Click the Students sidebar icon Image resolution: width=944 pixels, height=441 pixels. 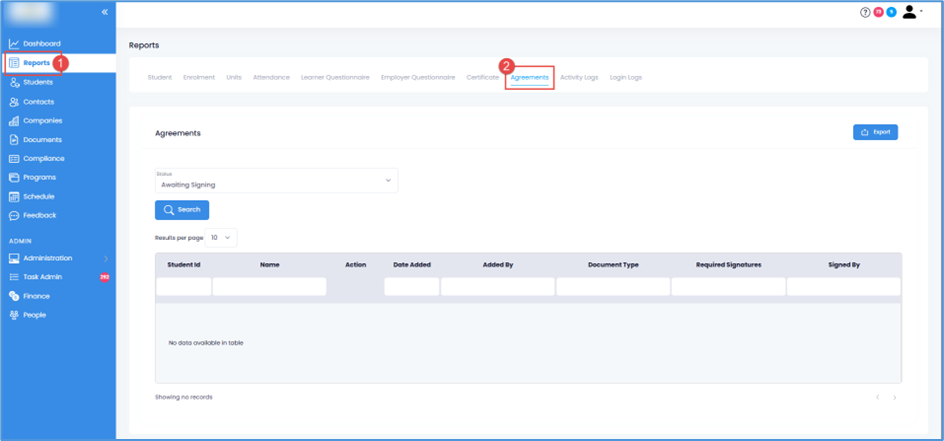click(x=14, y=82)
